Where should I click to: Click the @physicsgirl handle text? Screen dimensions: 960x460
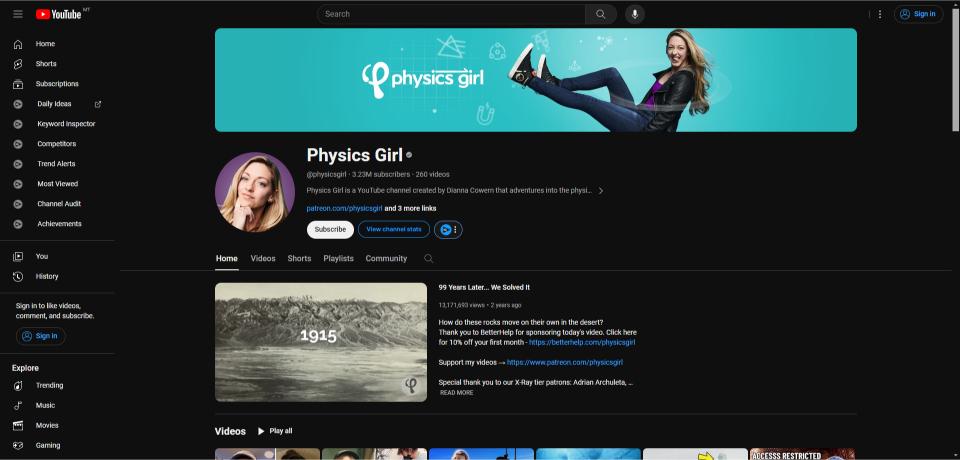(326, 175)
